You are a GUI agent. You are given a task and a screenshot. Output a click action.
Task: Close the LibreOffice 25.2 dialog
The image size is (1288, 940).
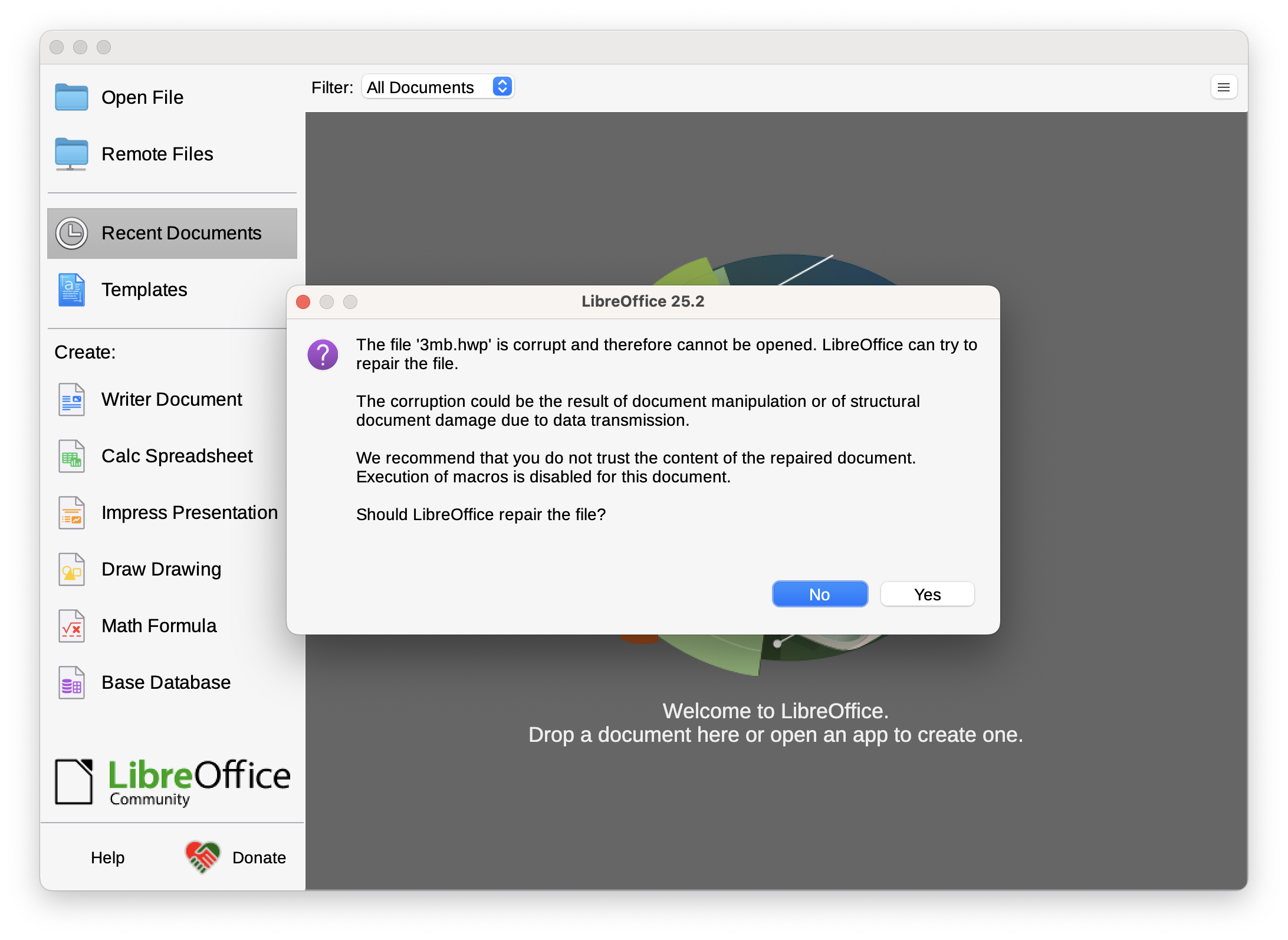303,302
